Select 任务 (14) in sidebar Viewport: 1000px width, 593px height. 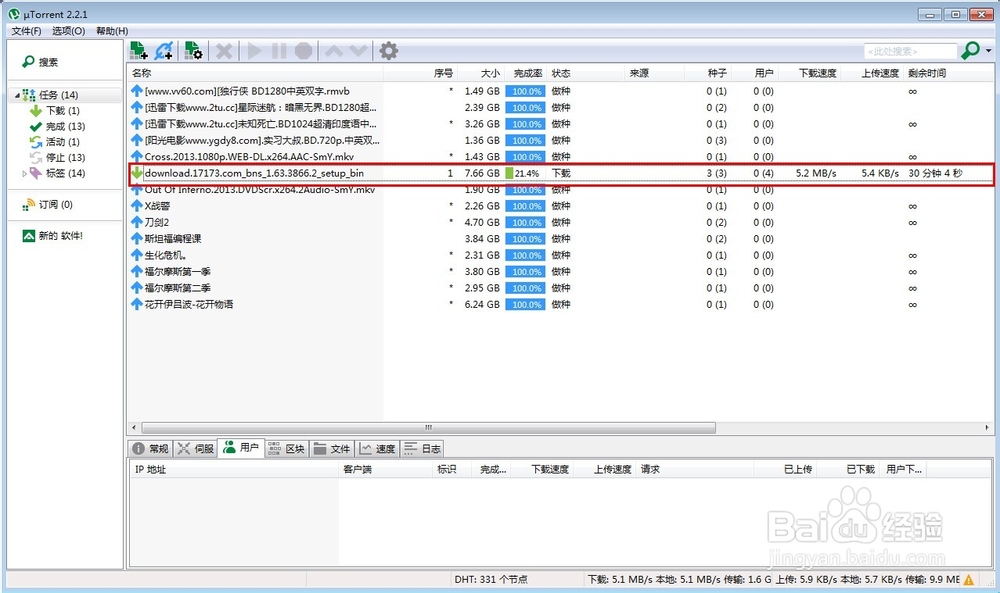click(58, 95)
